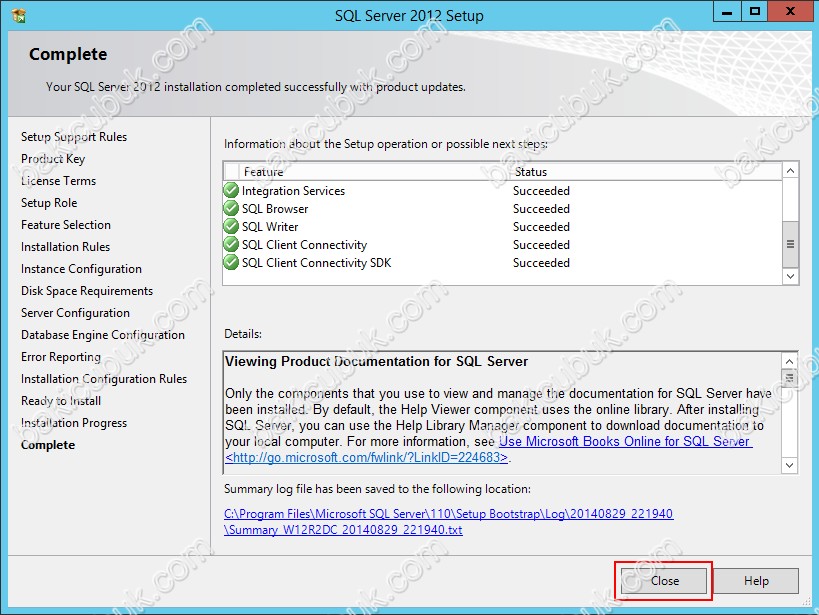Click Installation Rules step in sidebar
The height and width of the screenshot is (615, 819).
[x=65, y=247]
